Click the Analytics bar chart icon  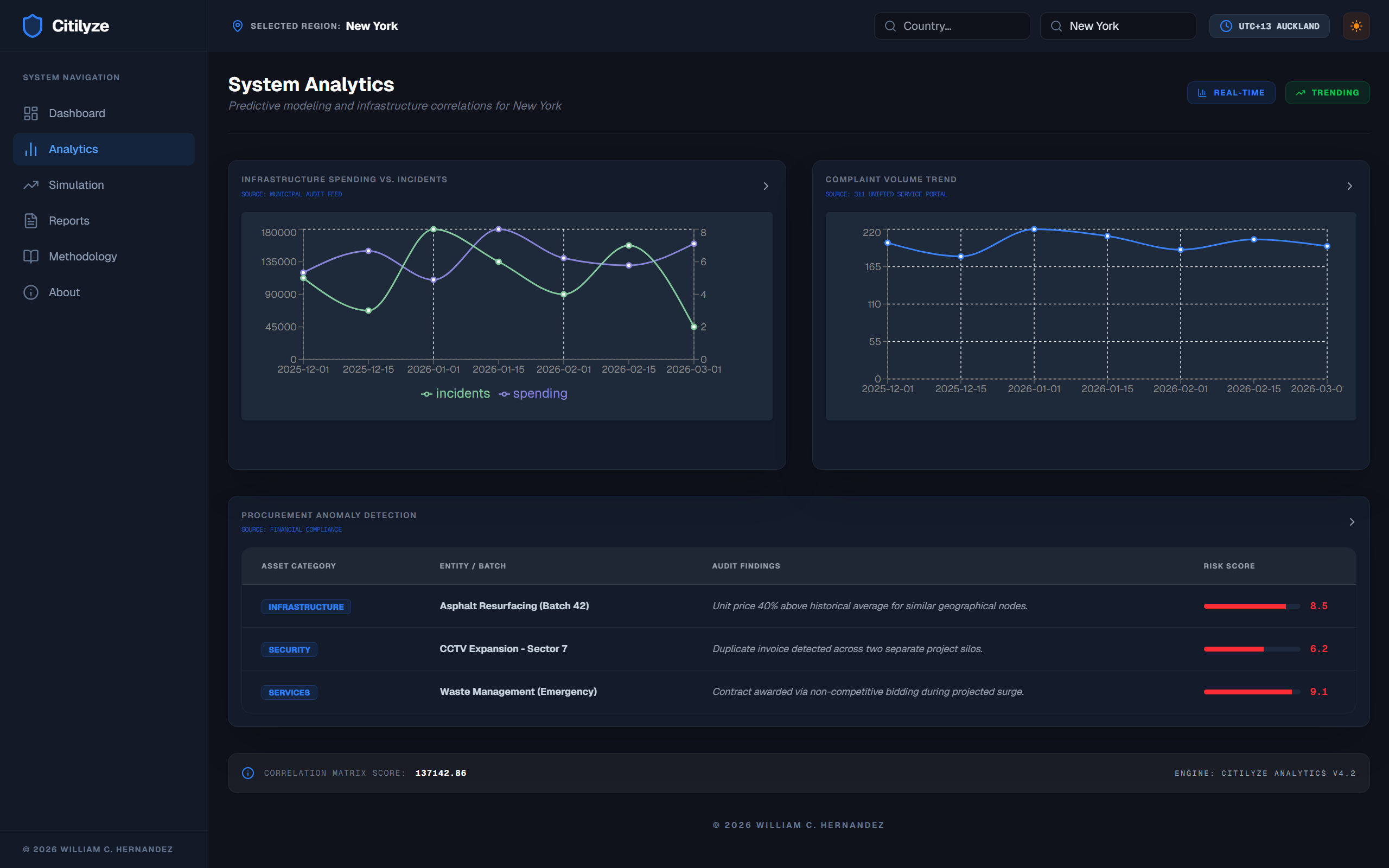coord(31,149)
